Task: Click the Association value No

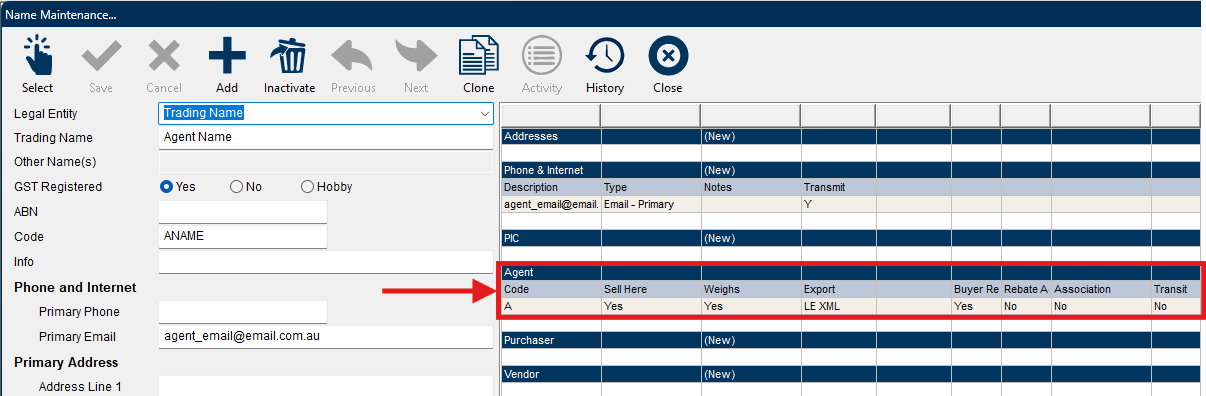Action: click(1100, 306)
